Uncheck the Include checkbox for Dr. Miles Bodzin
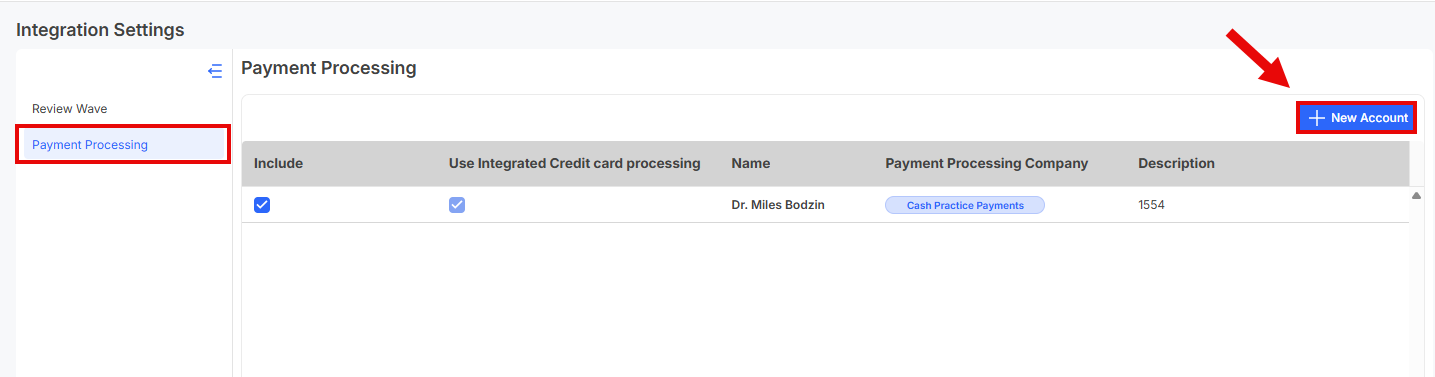1435x377 pixels. tap(262, 205)
